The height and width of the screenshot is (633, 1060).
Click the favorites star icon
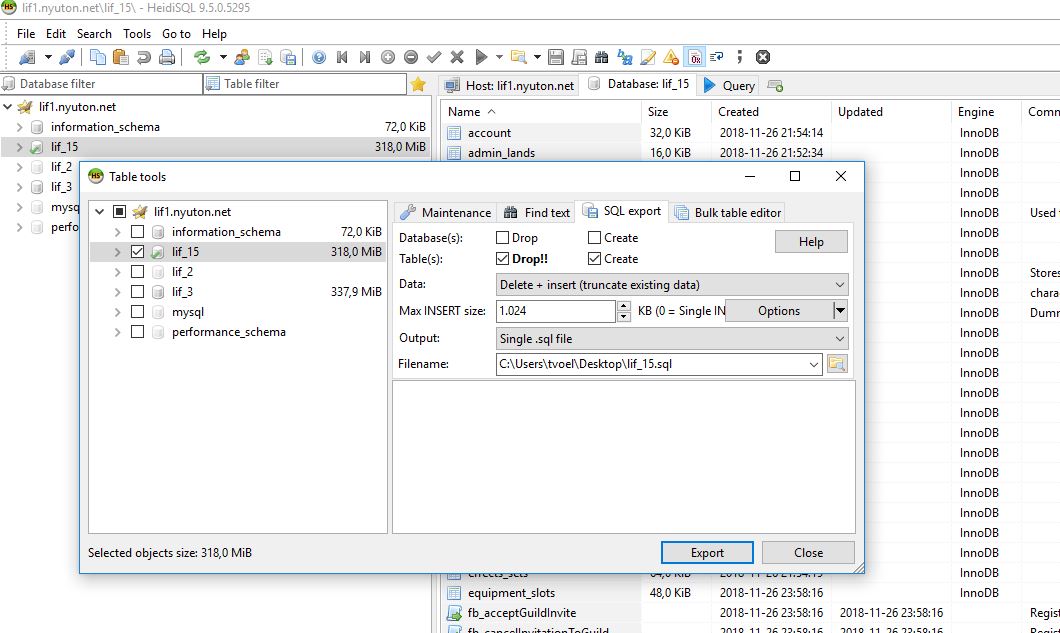(418, 84)
